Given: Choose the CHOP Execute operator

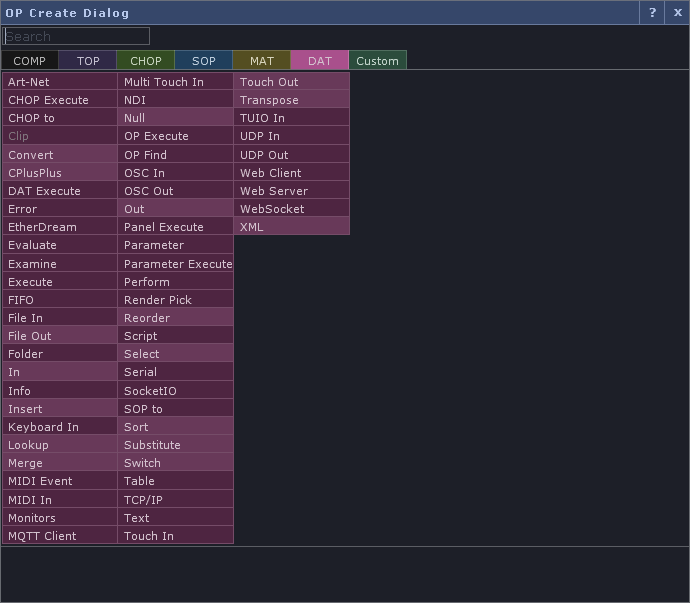Looking at the screenshot, I should point(60,100).
